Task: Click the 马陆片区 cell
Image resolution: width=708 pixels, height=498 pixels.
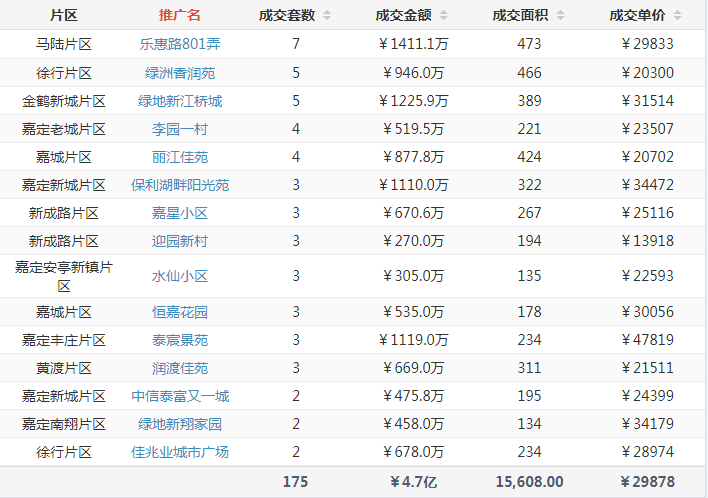Action: (x=64, y=44)
